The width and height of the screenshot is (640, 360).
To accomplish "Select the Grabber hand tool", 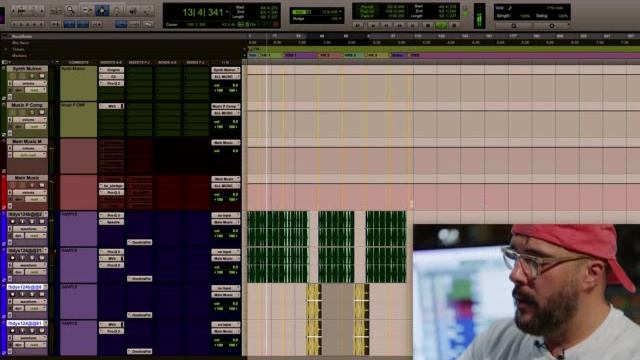I will 117,10.
